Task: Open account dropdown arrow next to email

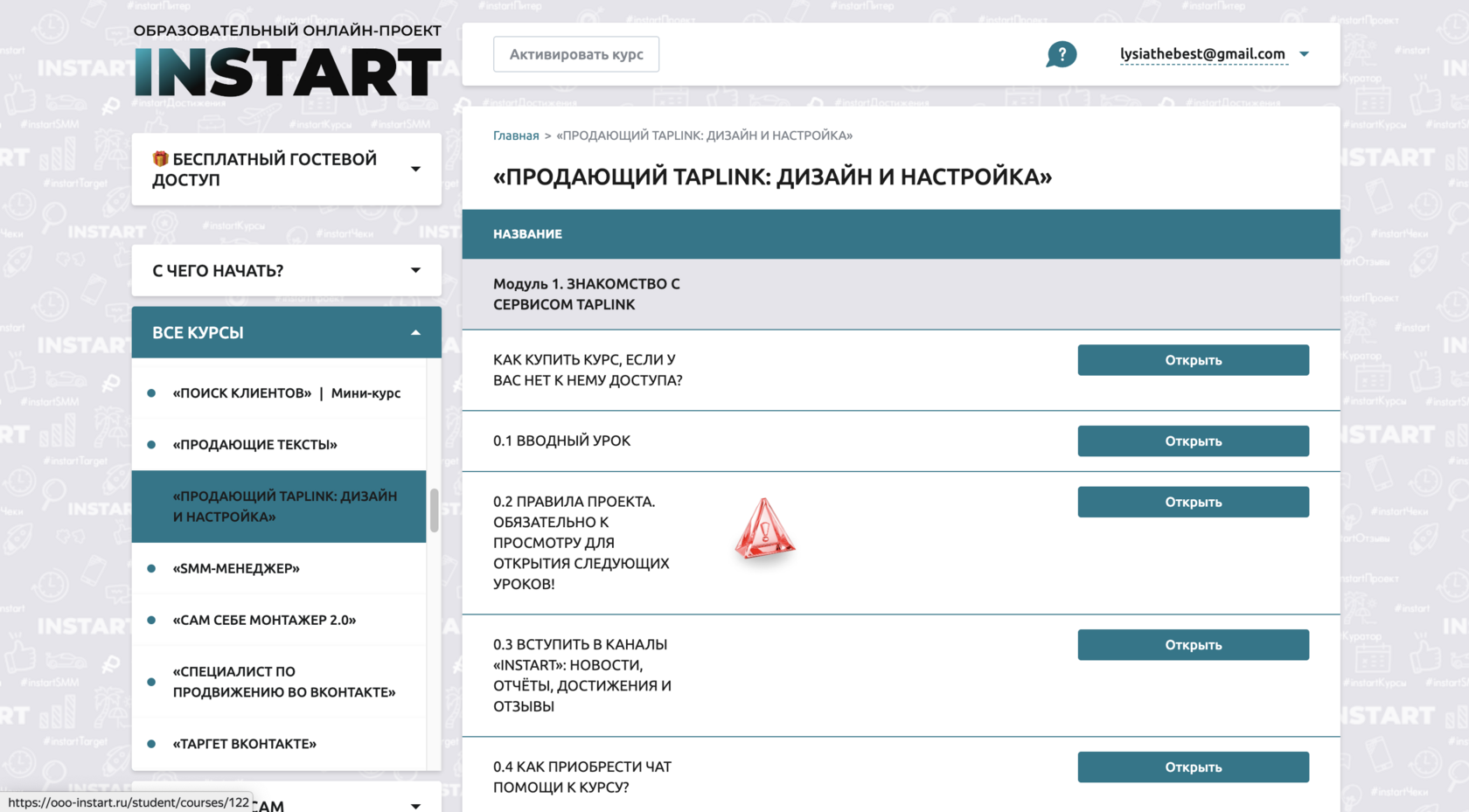Action: 1304,54
